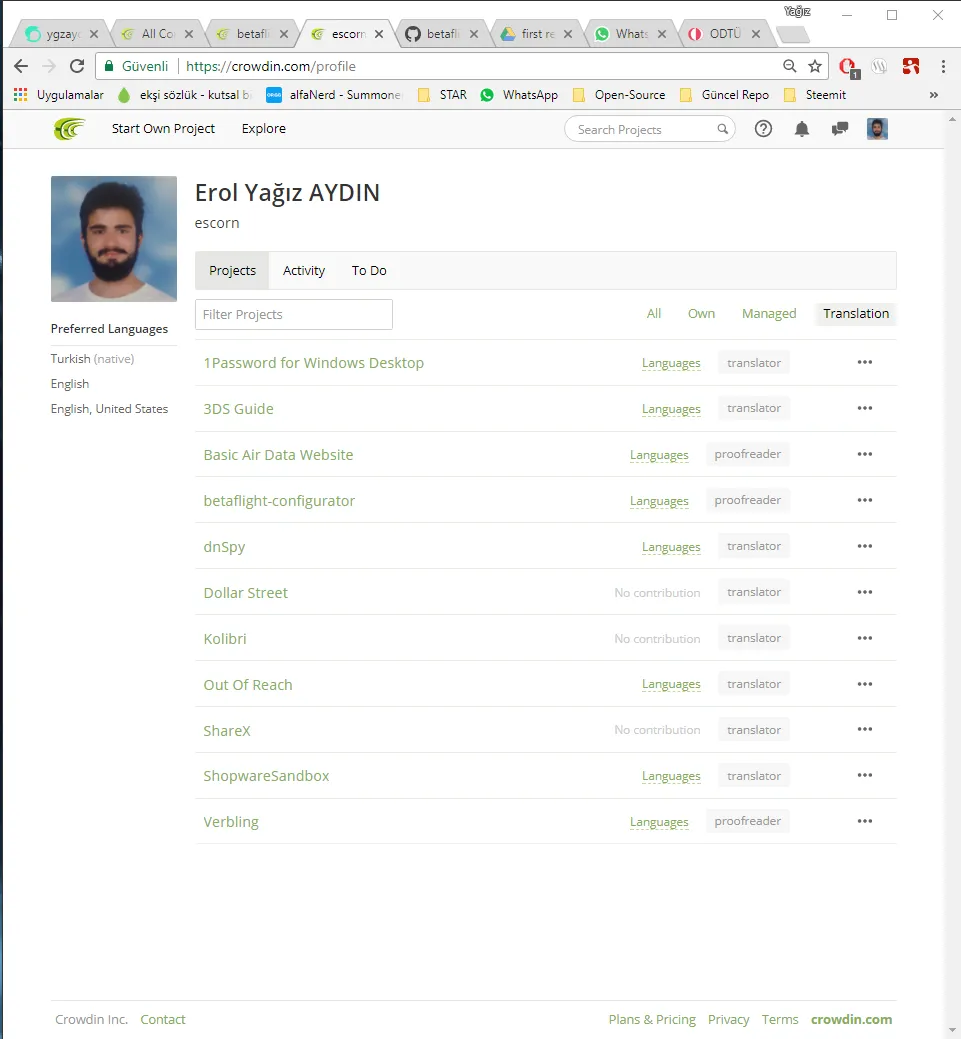Open the WhatsApp bookmark
Screen dimensions: 961x1039
tap(520, 95)
